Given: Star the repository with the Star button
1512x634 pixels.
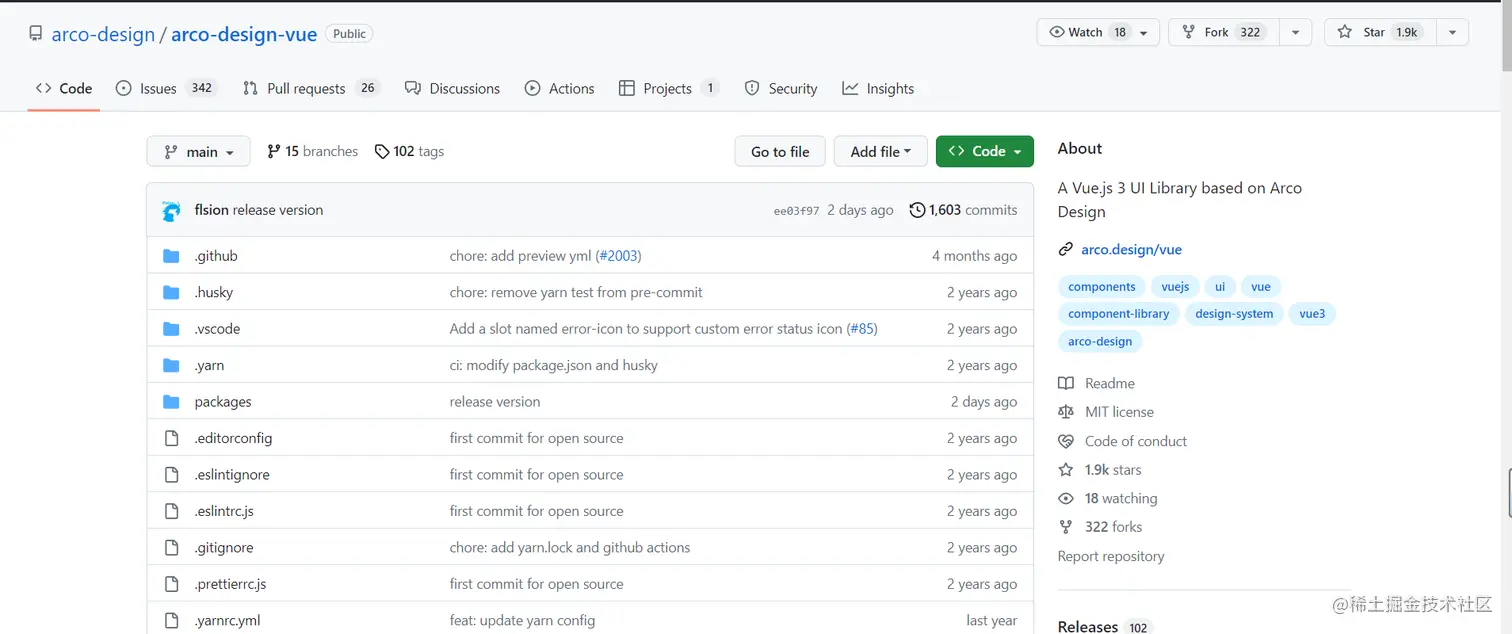Looking at the screenshot, I should [x=1380, y=32].
